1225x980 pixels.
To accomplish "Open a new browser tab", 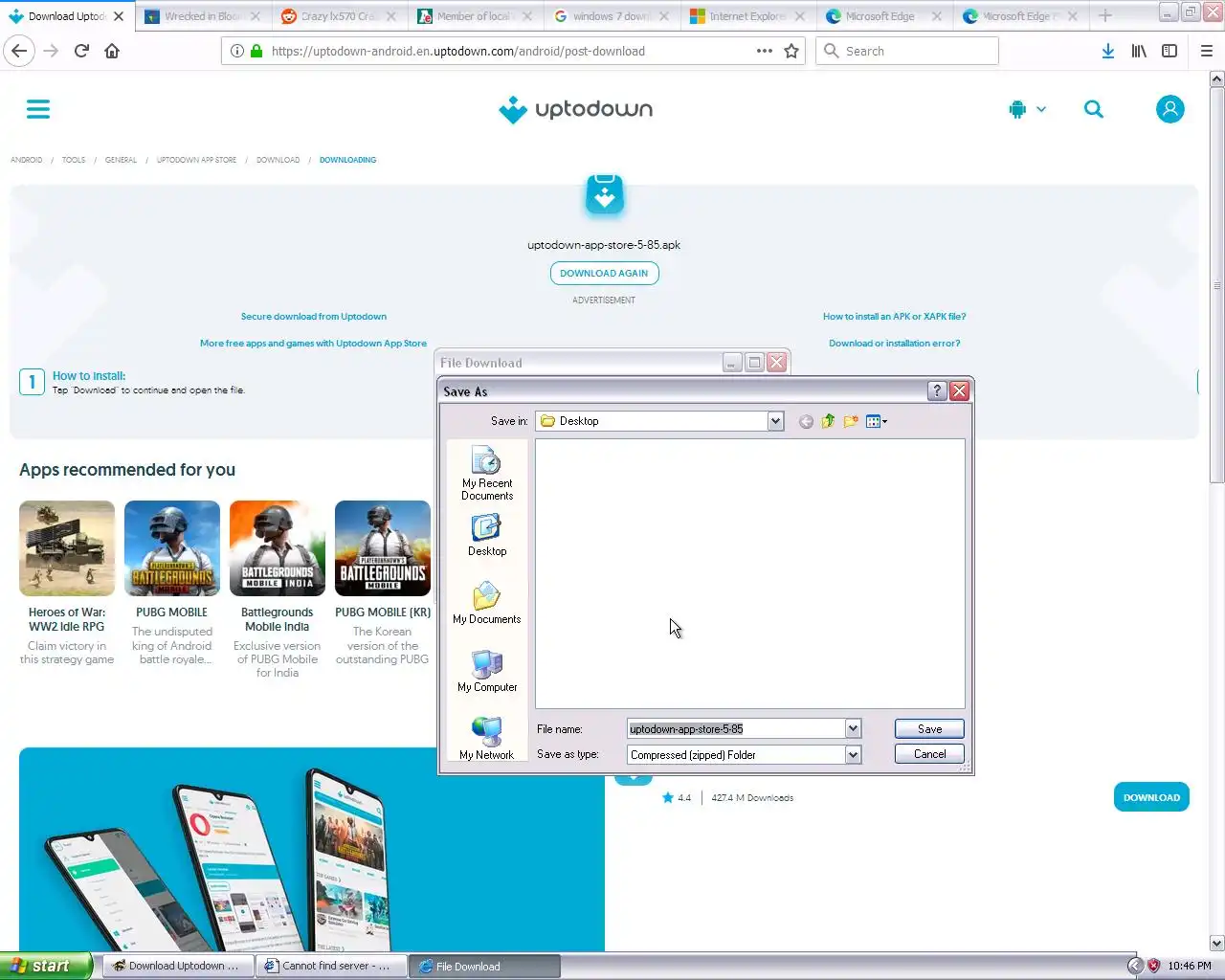I will (1105, 16).
